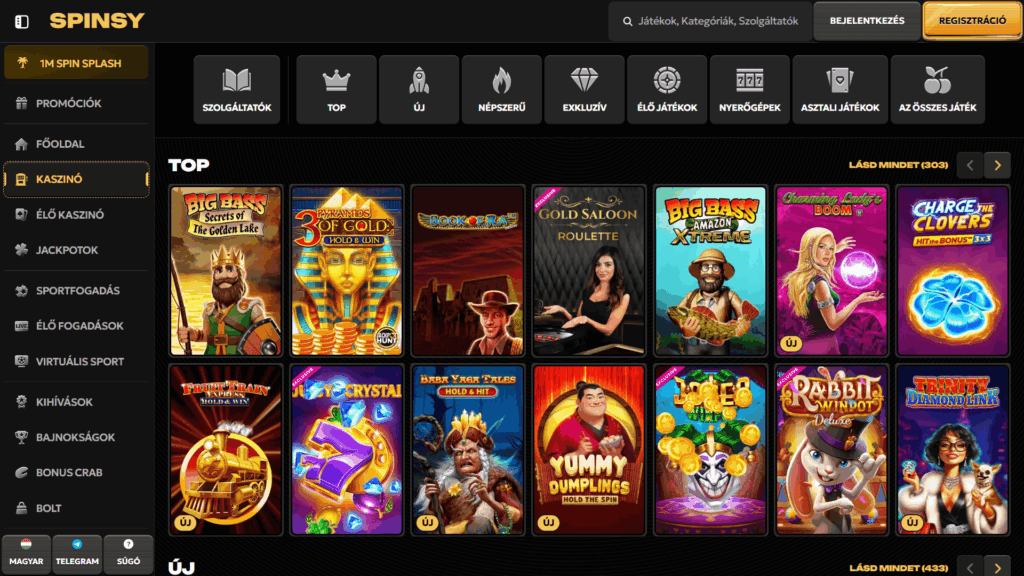Open Big Bass Amazon Xtreme game
This screenshot has height=576, width=1024.
point(711,271)
